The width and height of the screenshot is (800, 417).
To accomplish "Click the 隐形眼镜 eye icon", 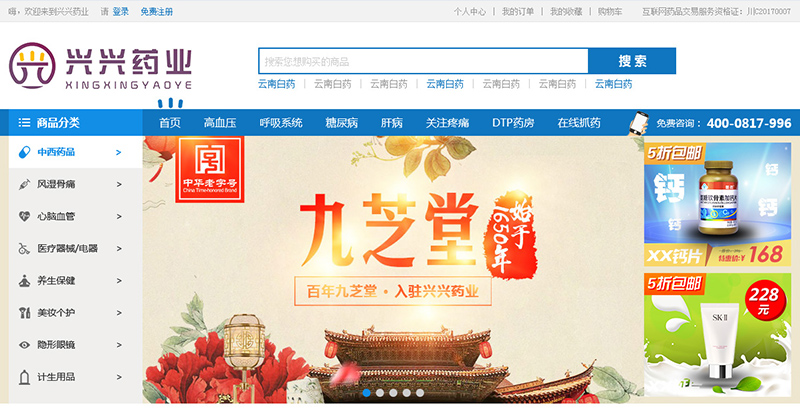I will click(x=24, y=345).
